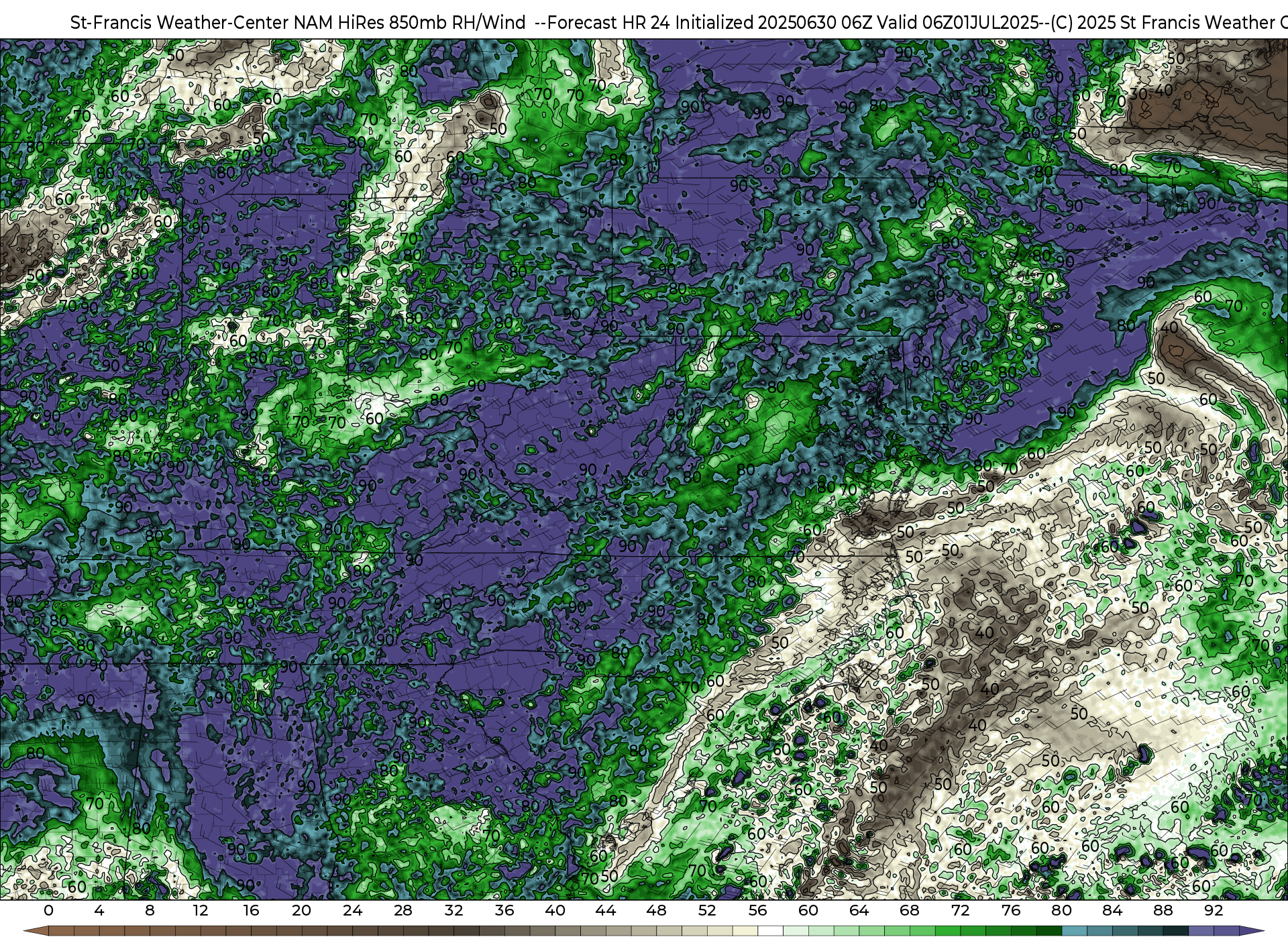This screenshot has height=939, width=1288.
Task: Click the light teal swatch just after 80
Action: pyautogui.click(x=1074, y=931)
